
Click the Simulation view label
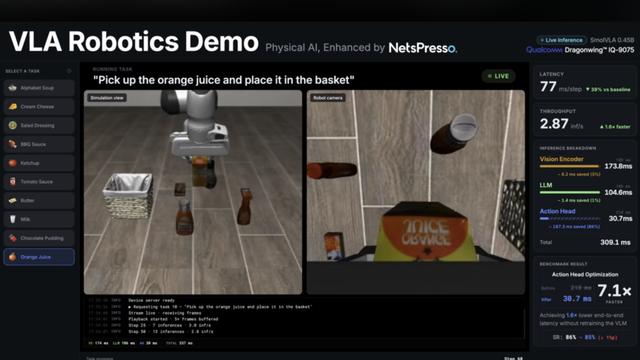(107, 98)
